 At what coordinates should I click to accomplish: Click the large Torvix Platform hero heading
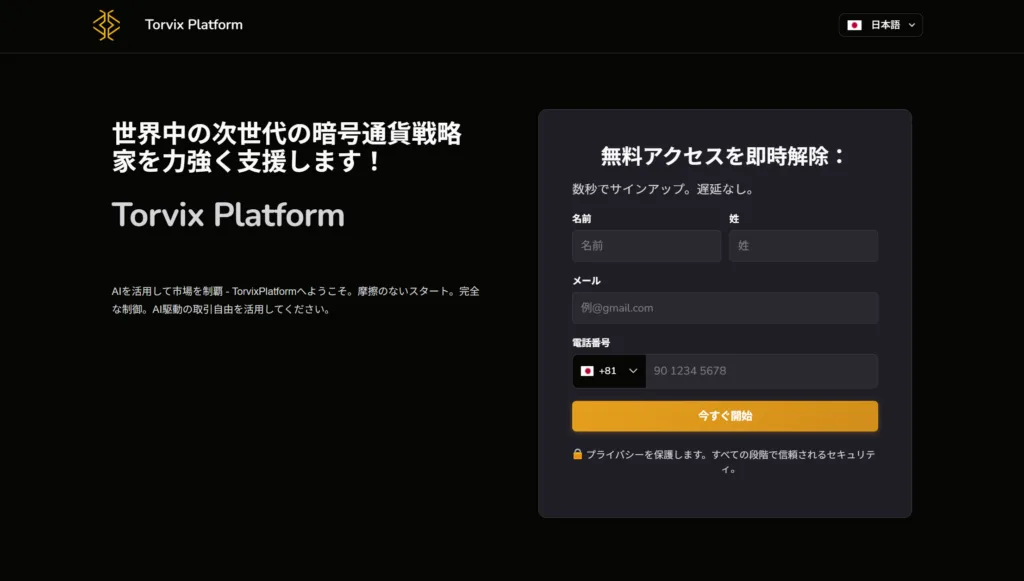click(228, 215)
